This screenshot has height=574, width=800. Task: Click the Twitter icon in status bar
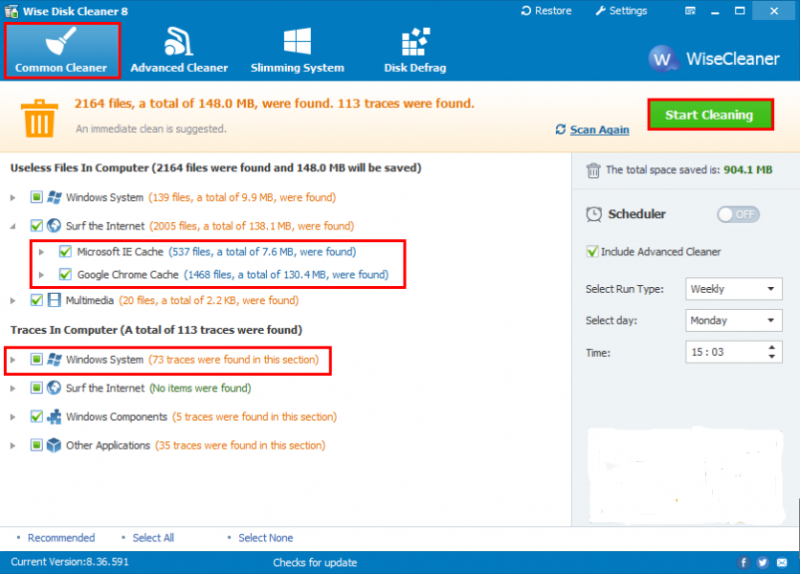coord(763,562)
